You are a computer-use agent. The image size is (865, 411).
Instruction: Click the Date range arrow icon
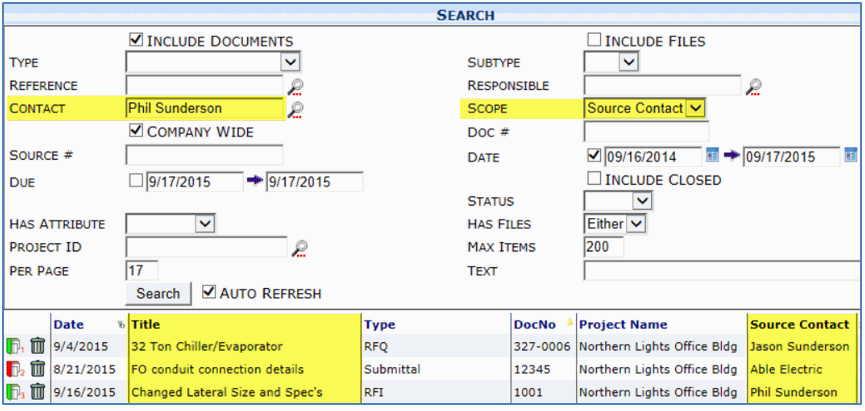tap(731, 156)
